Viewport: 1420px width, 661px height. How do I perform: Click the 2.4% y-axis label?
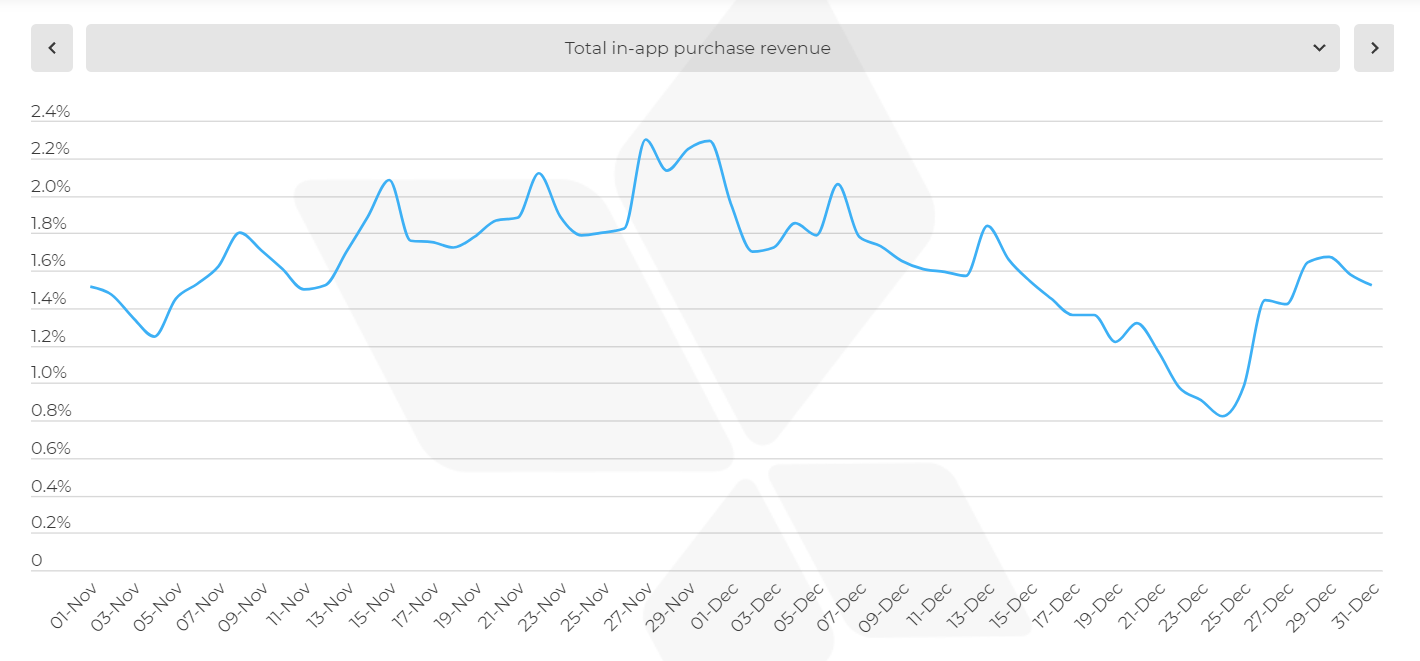(x=51, y=112)
